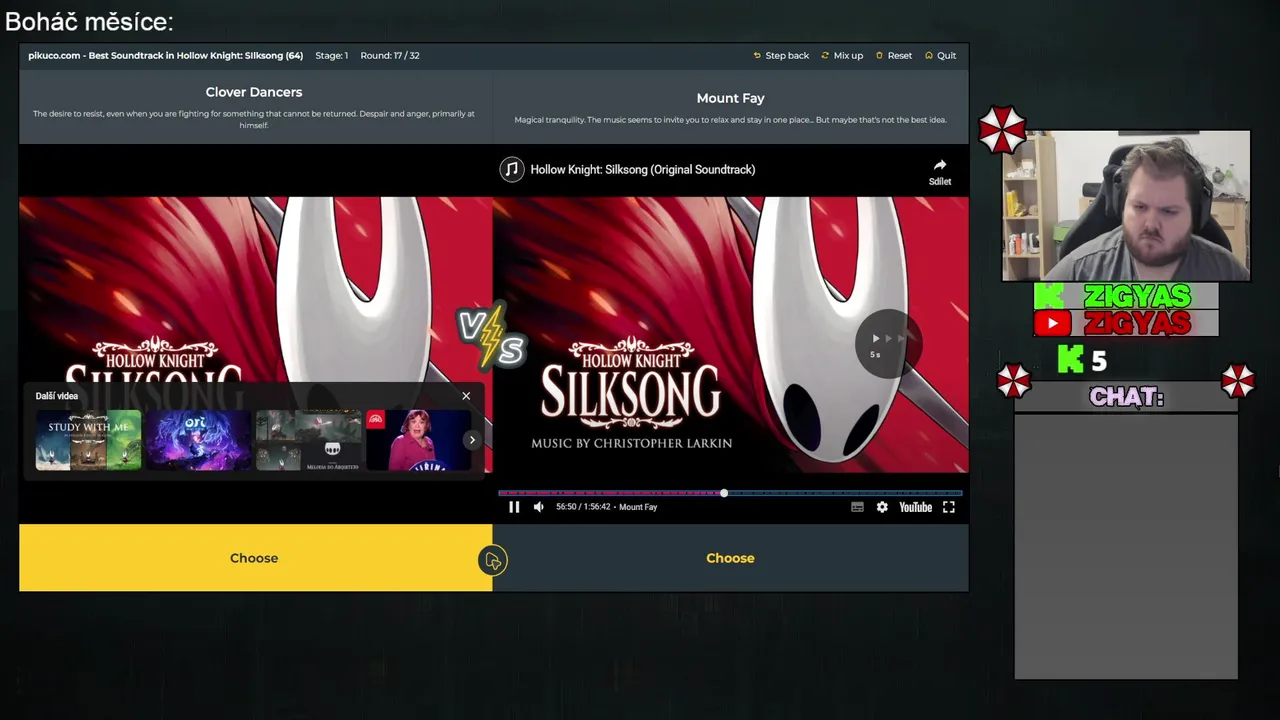This screenshot has height=720, width=1280.
Task: Open YouTube player settings gear
Action: pyautogui.click(x=882, y=507)
